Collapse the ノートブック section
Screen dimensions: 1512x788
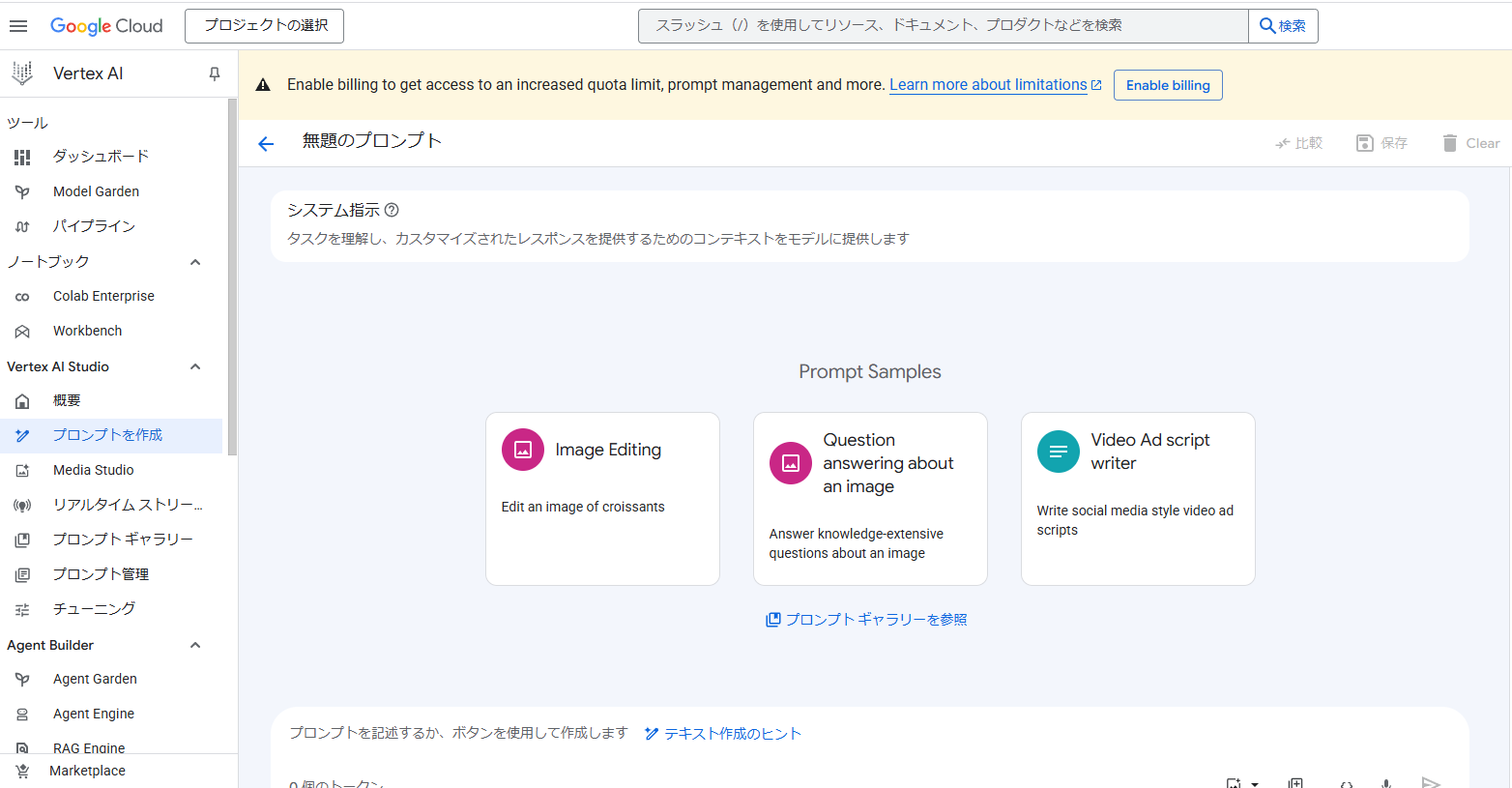(195, 262)
